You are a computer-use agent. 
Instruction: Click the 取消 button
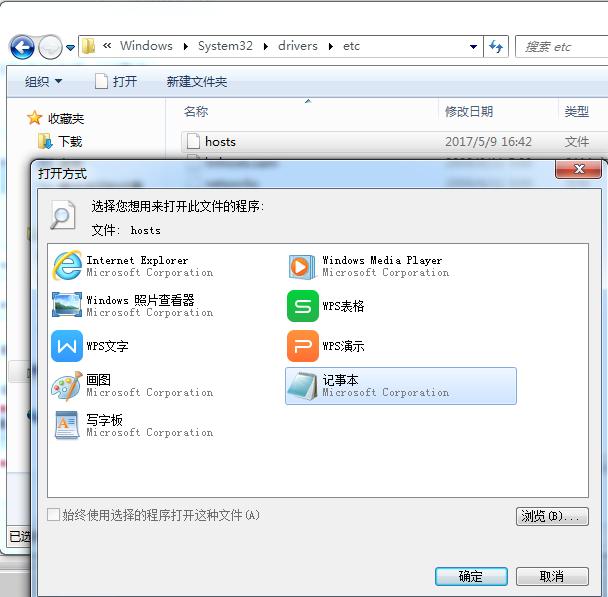point(552,576)
